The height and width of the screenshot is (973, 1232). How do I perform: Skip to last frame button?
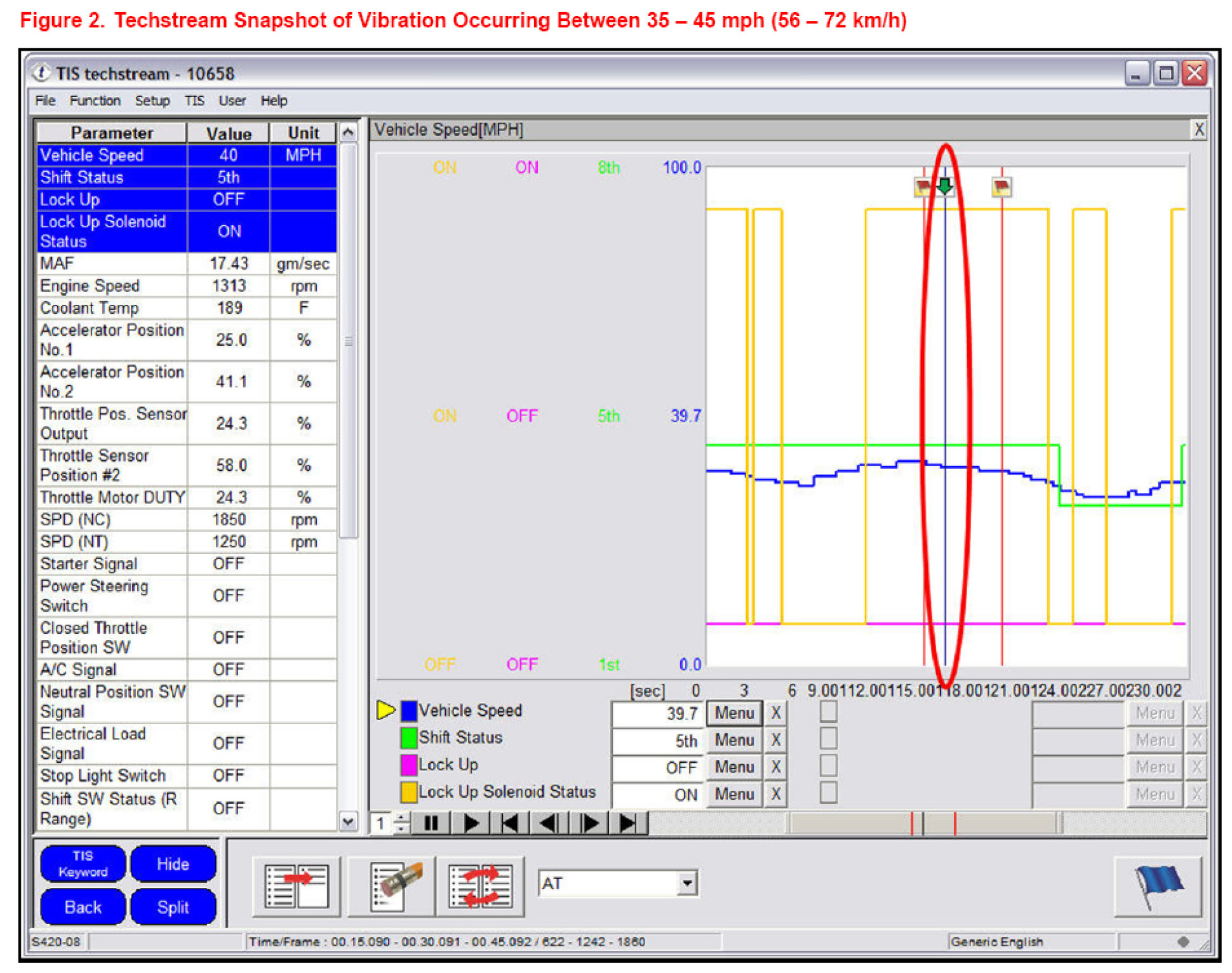(x=627, y=824)
